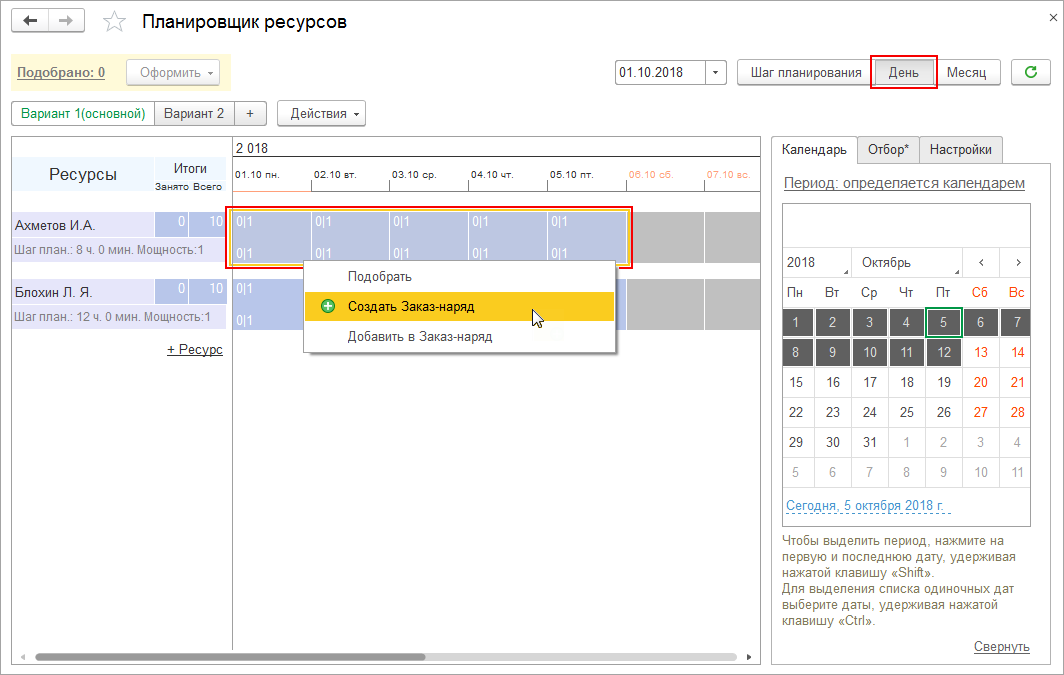Viewport: 1064px width, 675px height.
Task: Choose Создать Заказ-наряд in the context menu
Action: tap(459, 307)
